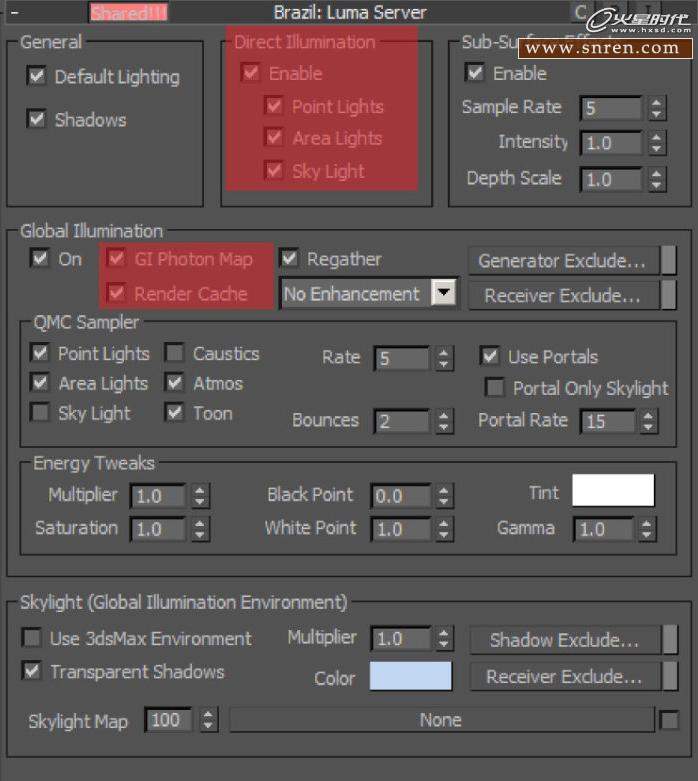Open the light blue Skylight Color swatch
This screenshot has width=698, height=781.
[411, 676]
